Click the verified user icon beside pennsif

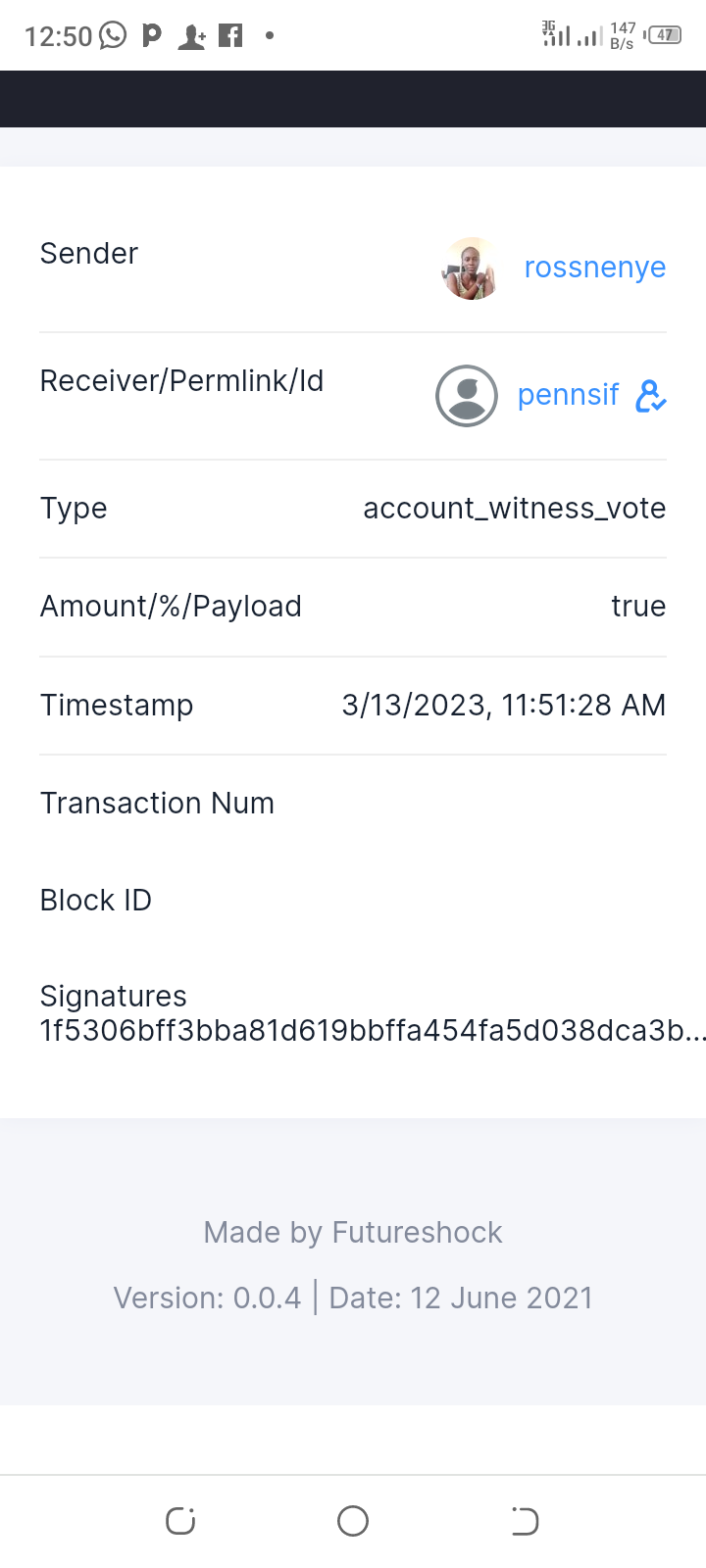coord(651,396)
